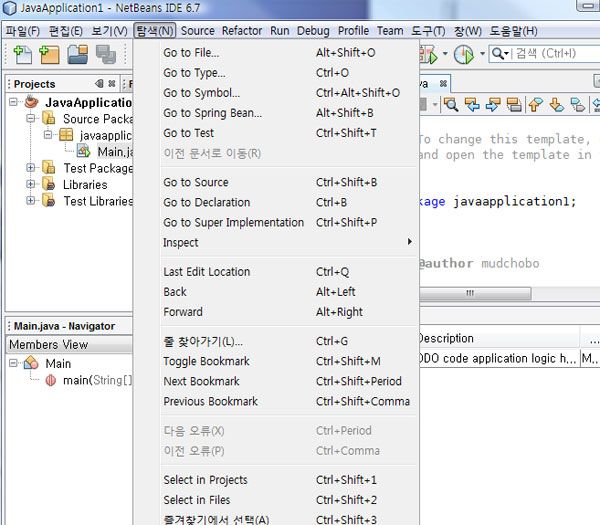
Task: Click the Profile Main Project icon
Action: point(464,54)
